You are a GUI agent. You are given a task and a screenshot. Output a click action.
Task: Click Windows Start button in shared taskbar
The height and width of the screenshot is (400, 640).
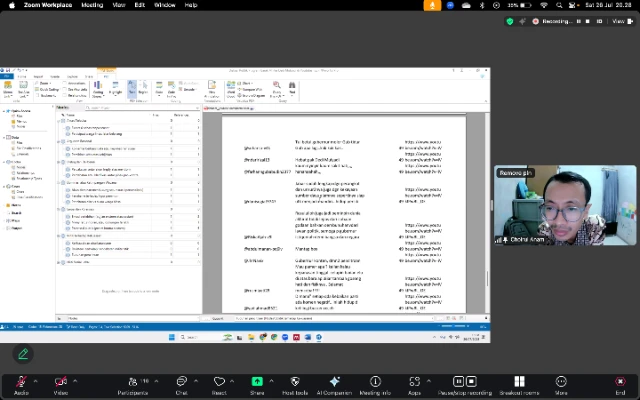tap(172, 337)
